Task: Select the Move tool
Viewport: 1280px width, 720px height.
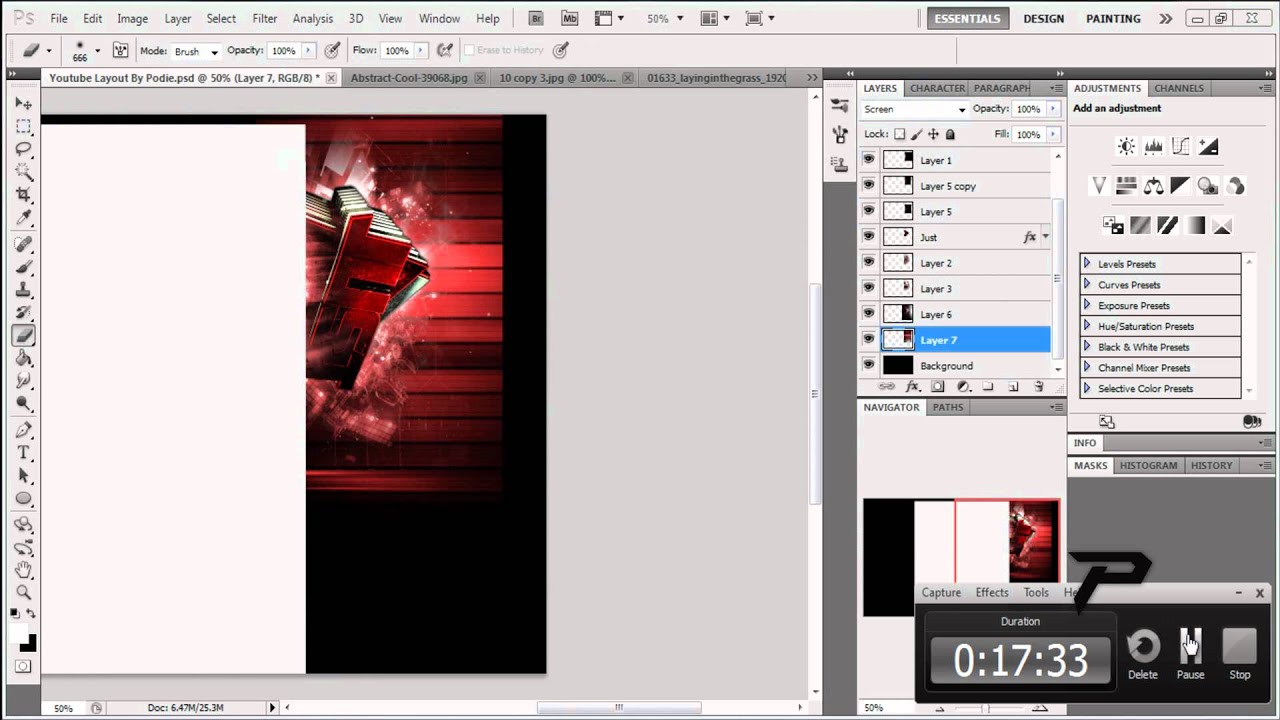Action: [x=24, y=104]
